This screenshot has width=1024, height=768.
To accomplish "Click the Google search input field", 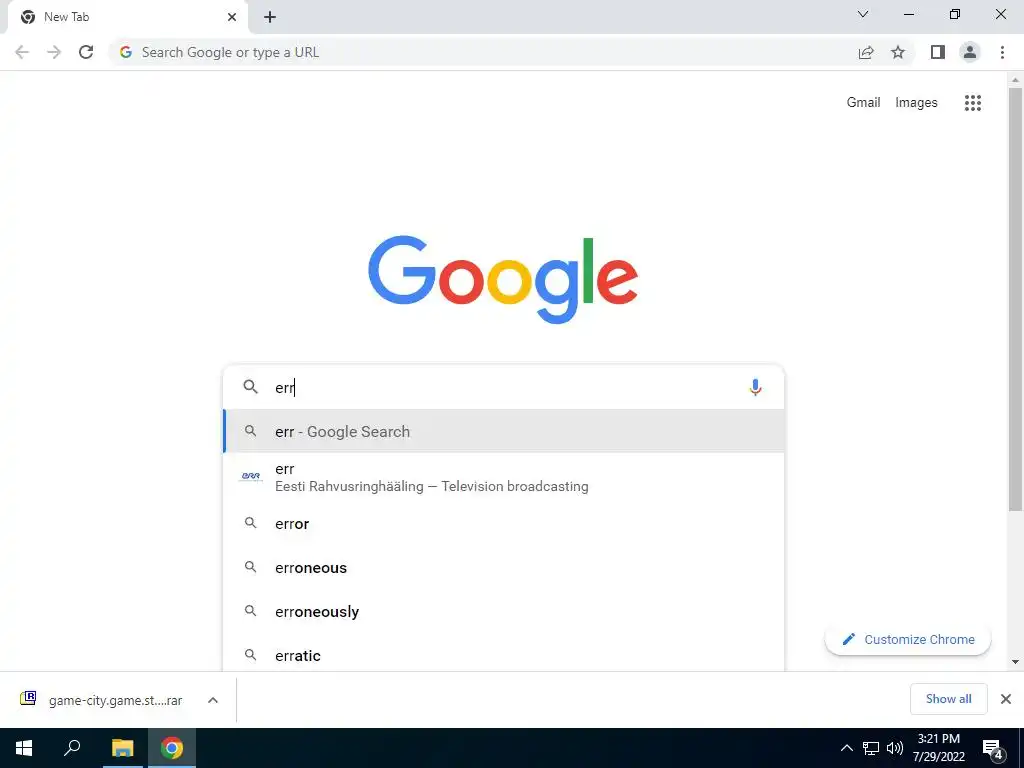I will point(506,387).
